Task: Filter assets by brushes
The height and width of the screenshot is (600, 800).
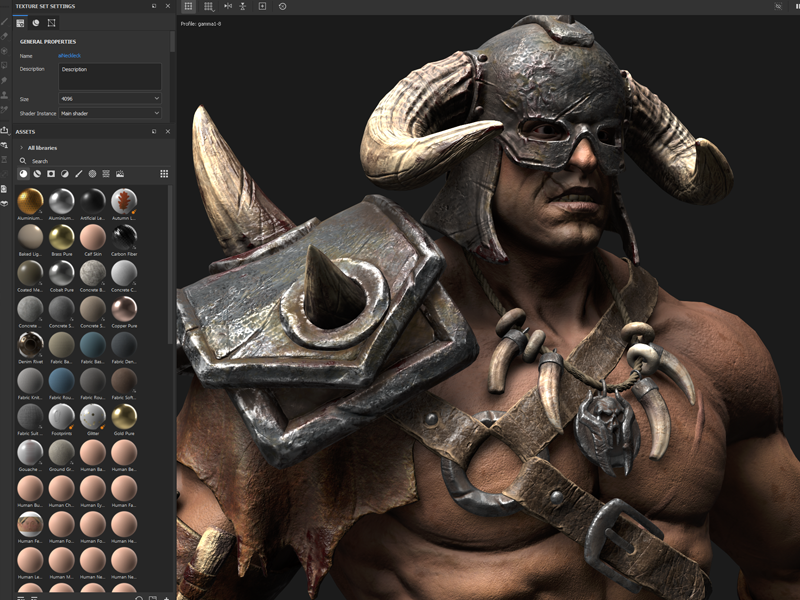Action: point(78,174)
